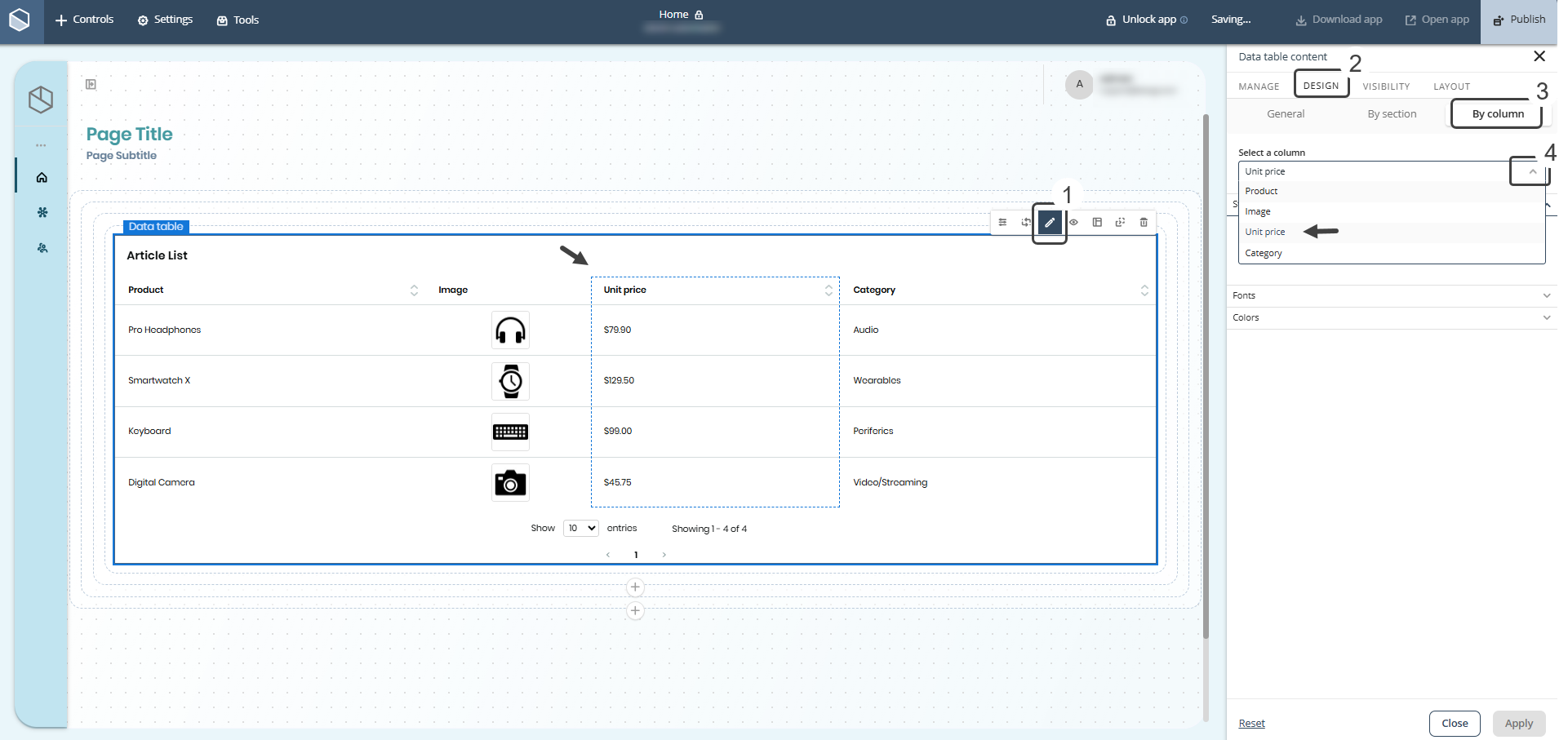Click the app logo icon top left
Image resolution: width=1568 pixels, height=740 pixels.
point(19,20)
